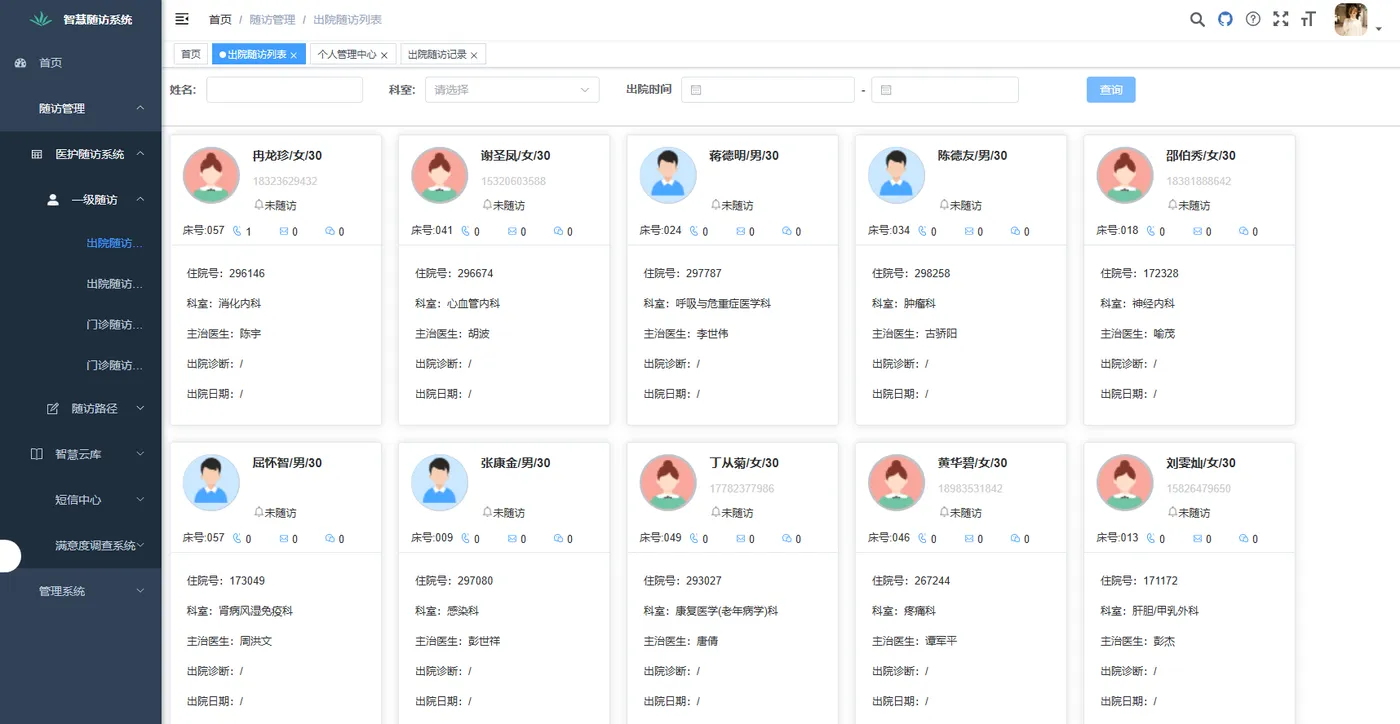Click the phone icon on 邵伯秀's card
The height and width of the screenshot is (724, 1400).
pos(1152,231)
